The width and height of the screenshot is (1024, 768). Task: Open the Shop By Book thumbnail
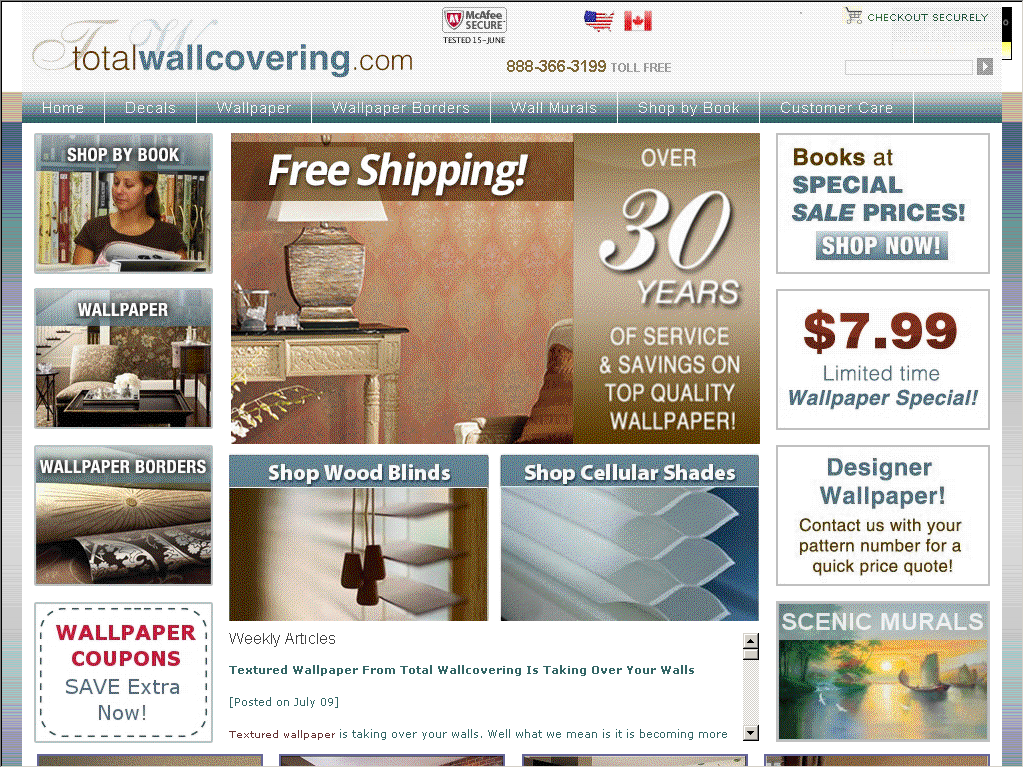(x=123, y=203)
